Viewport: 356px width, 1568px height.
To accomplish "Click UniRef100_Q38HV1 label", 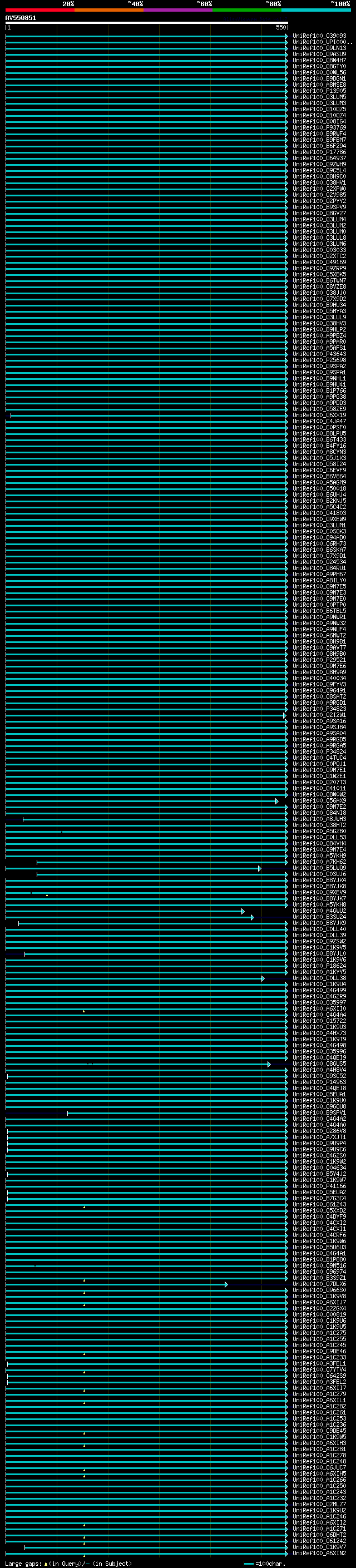I will point(319,182).
